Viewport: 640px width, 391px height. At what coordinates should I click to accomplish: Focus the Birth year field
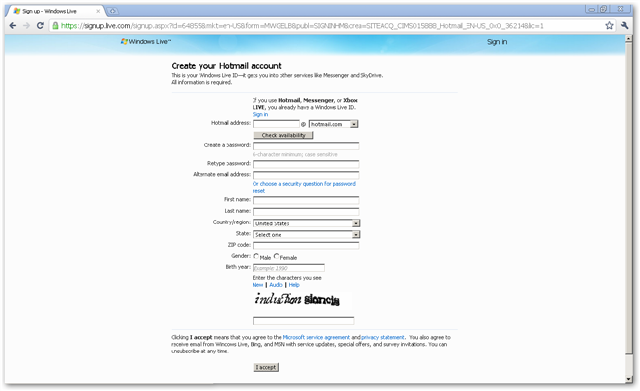coord(289,268)
